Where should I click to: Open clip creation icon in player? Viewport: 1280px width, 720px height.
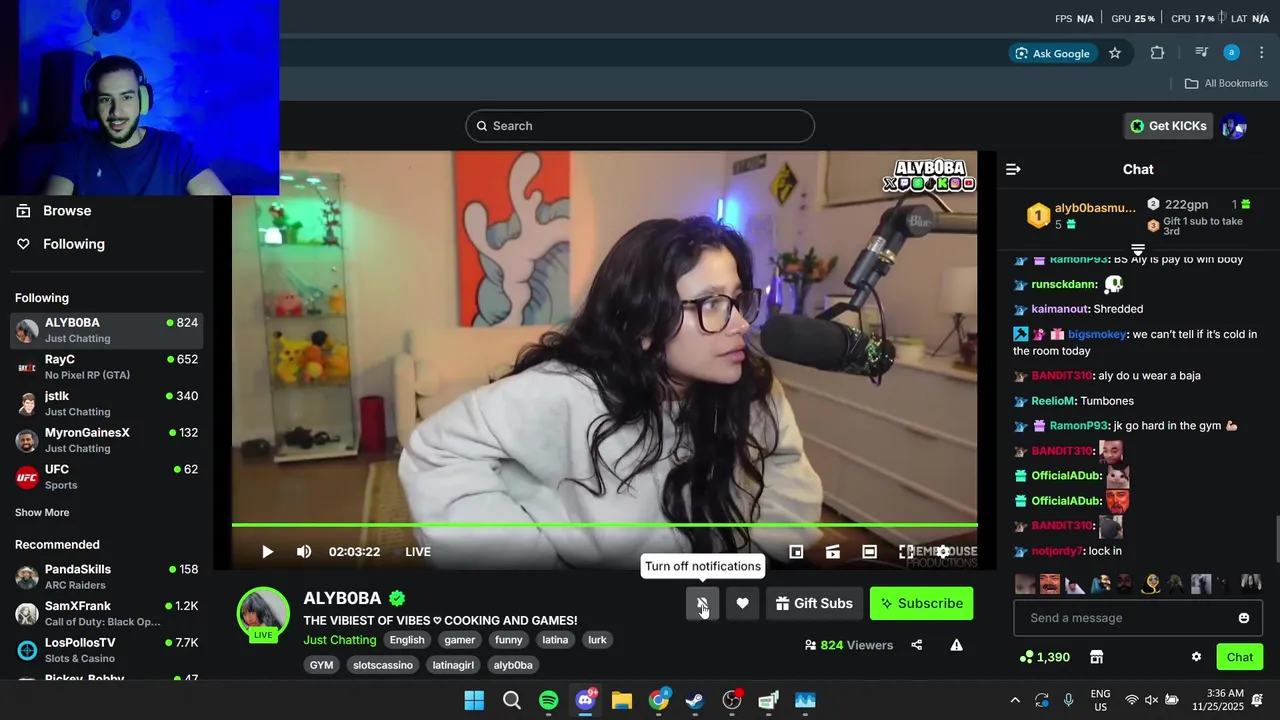coord(833,552)
